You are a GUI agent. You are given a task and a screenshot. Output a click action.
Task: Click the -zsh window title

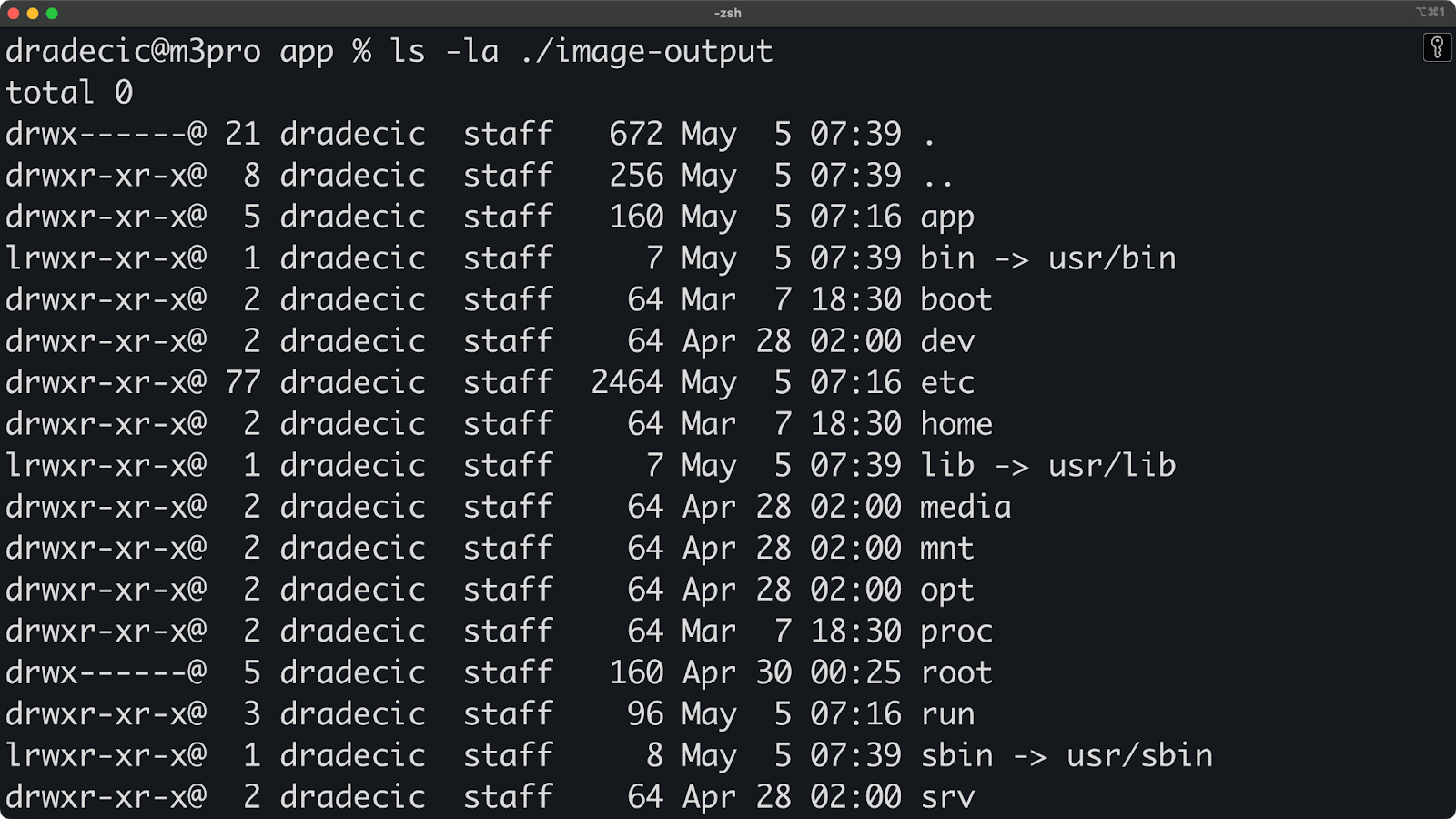point(728,13)
